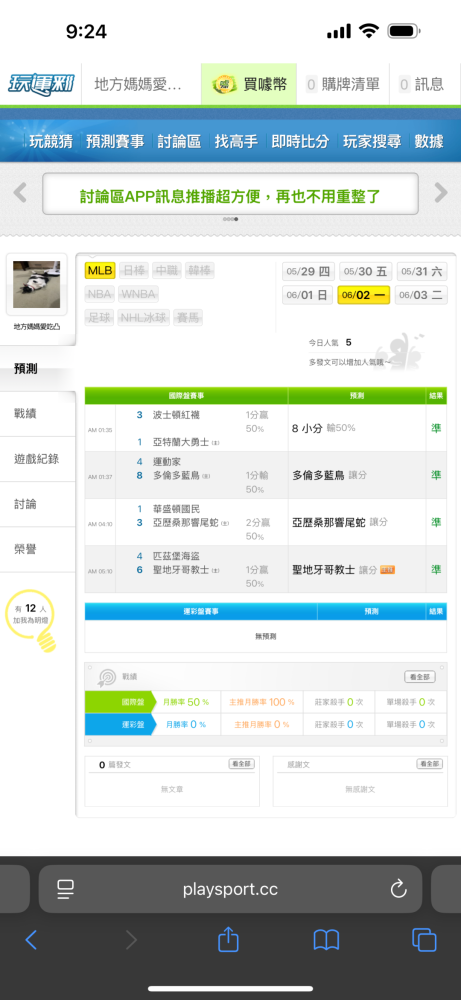Choose date 06/02 一
Screen dimensions: 461x1000
coord(363,295)
